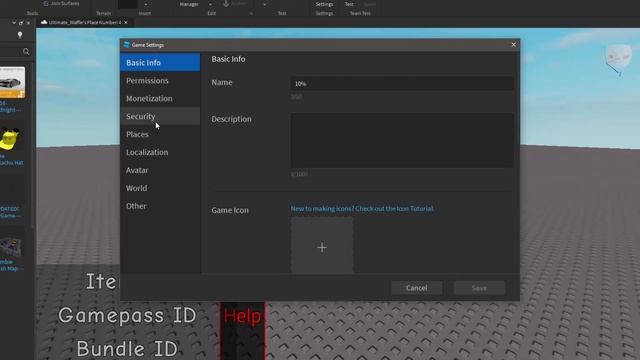
Task: Open the Icon Tutorial link
Action: [x=362, y=209]
